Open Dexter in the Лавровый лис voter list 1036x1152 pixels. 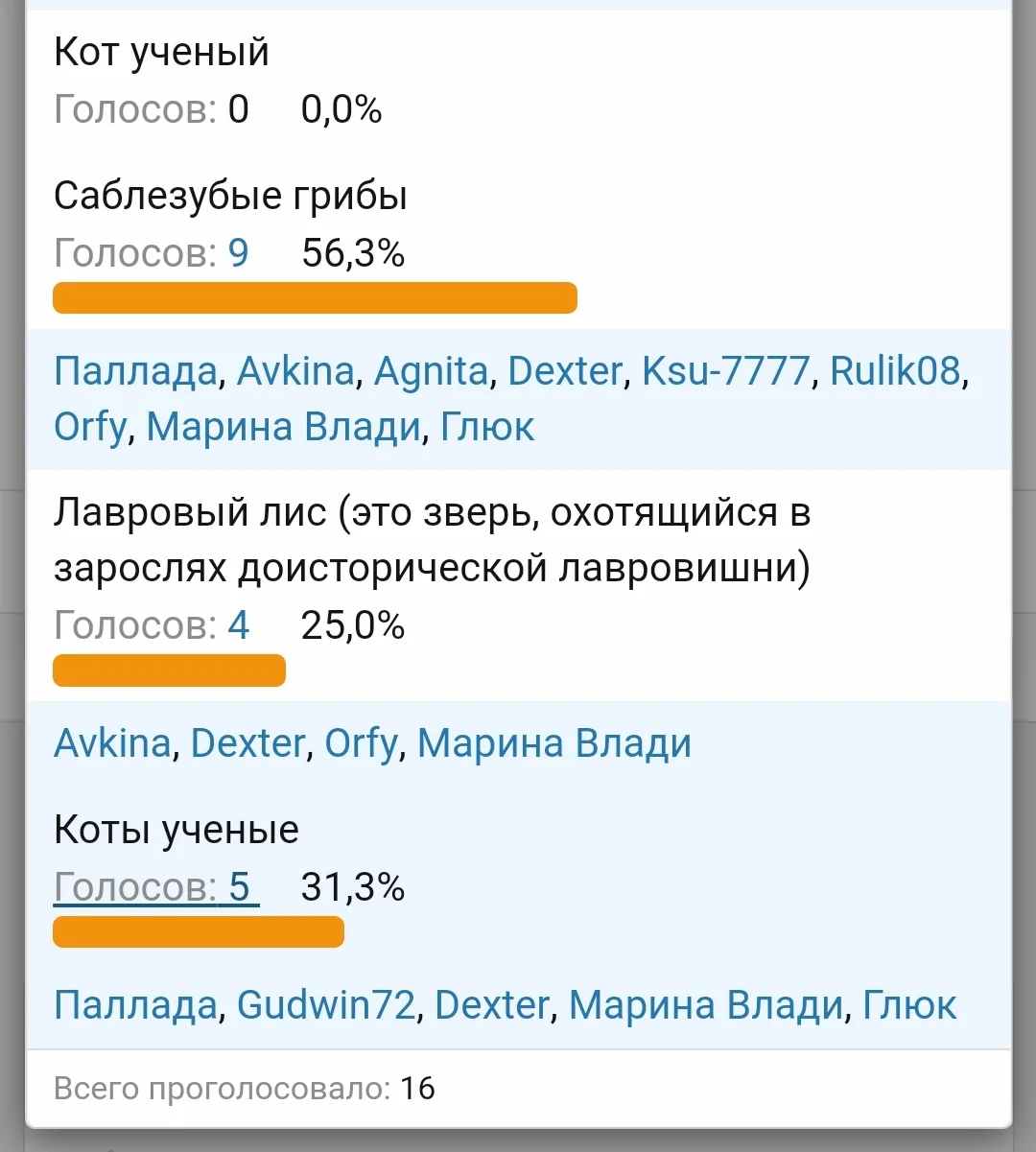247,743
